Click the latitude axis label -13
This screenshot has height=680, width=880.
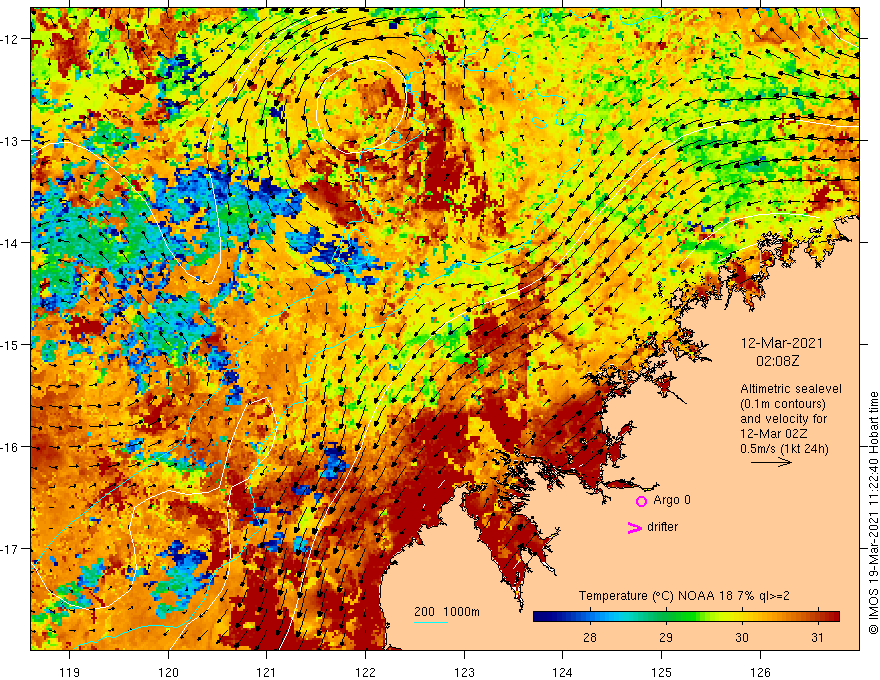point(12,141)
